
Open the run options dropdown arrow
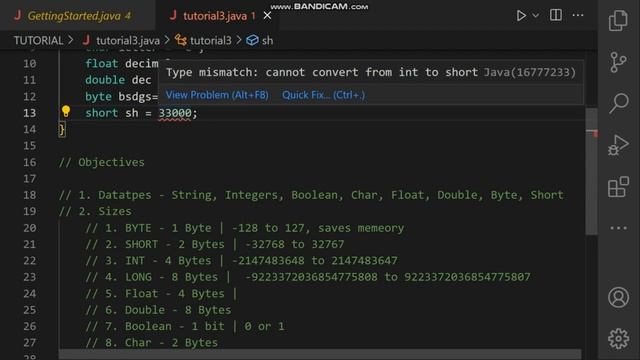point(536,16)
